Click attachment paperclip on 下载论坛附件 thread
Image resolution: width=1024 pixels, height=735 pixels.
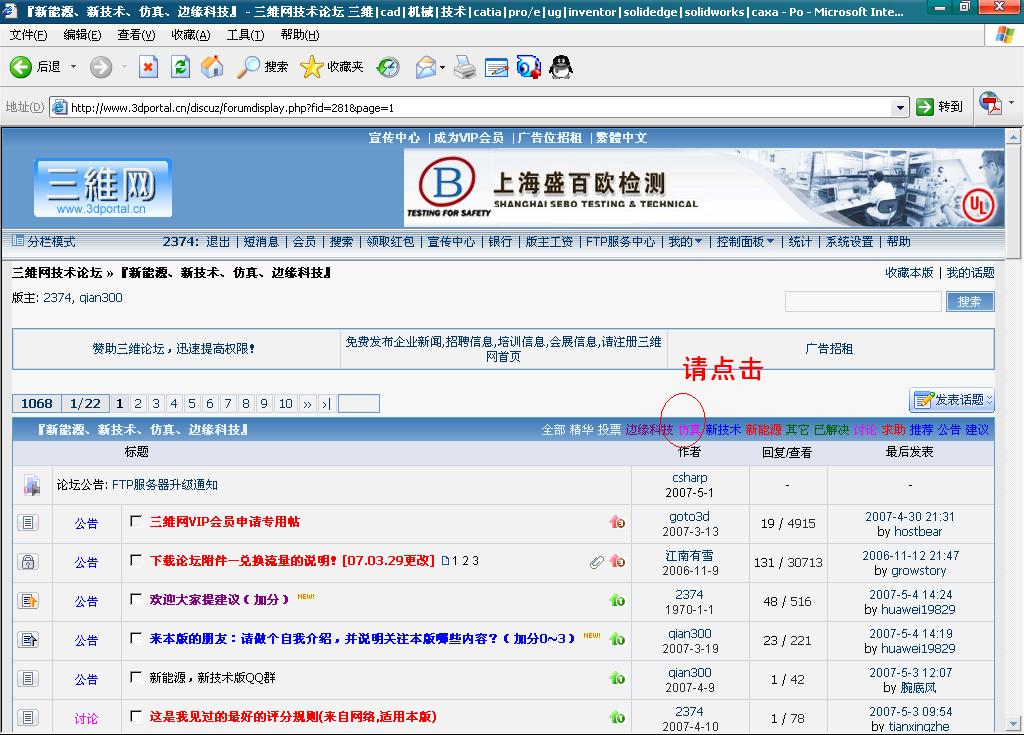click(596, 562)
